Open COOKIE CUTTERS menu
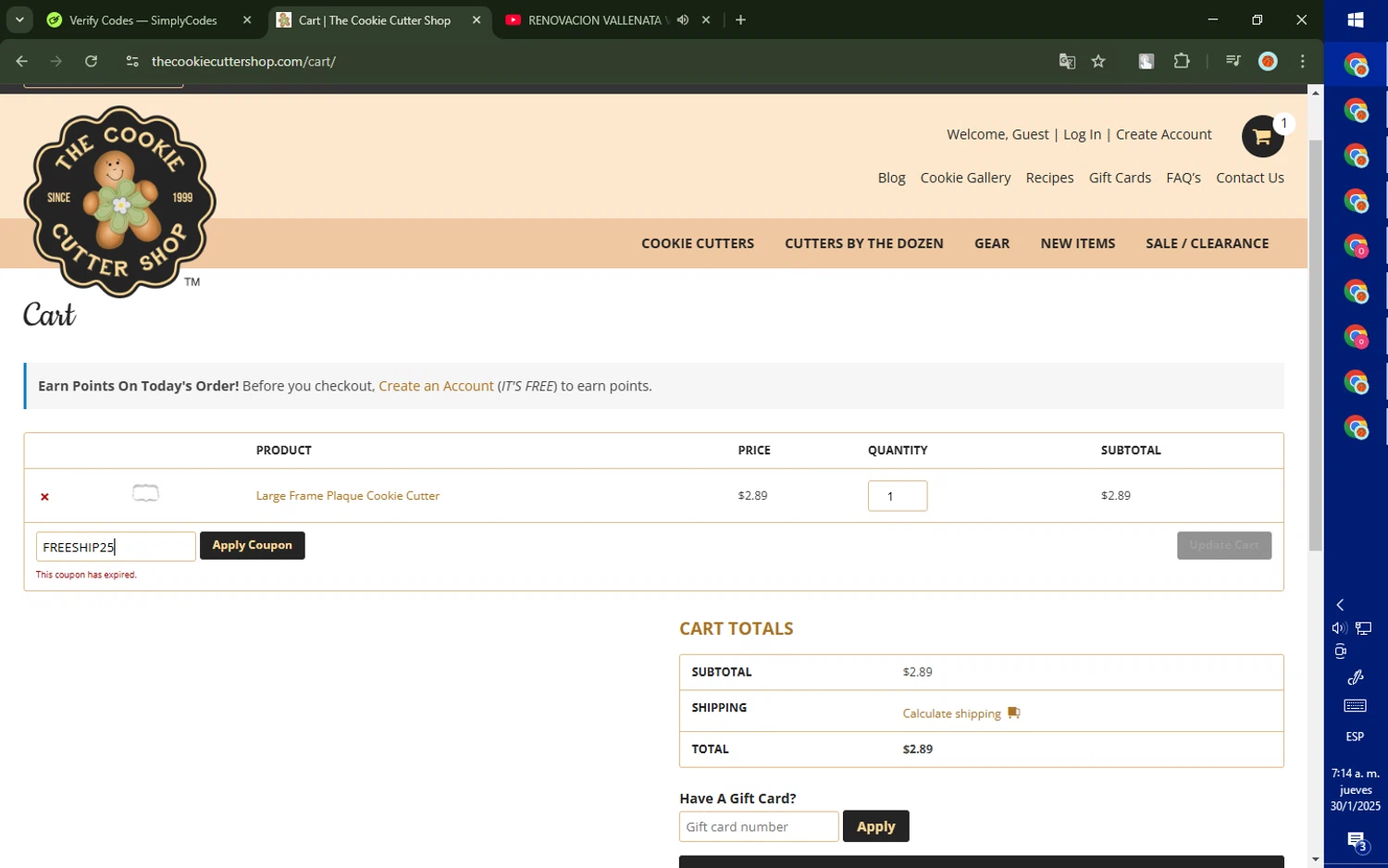Image resolution: width=1388 pixels, height=868 pixels. pyautogui.click(x=698, y=243)
